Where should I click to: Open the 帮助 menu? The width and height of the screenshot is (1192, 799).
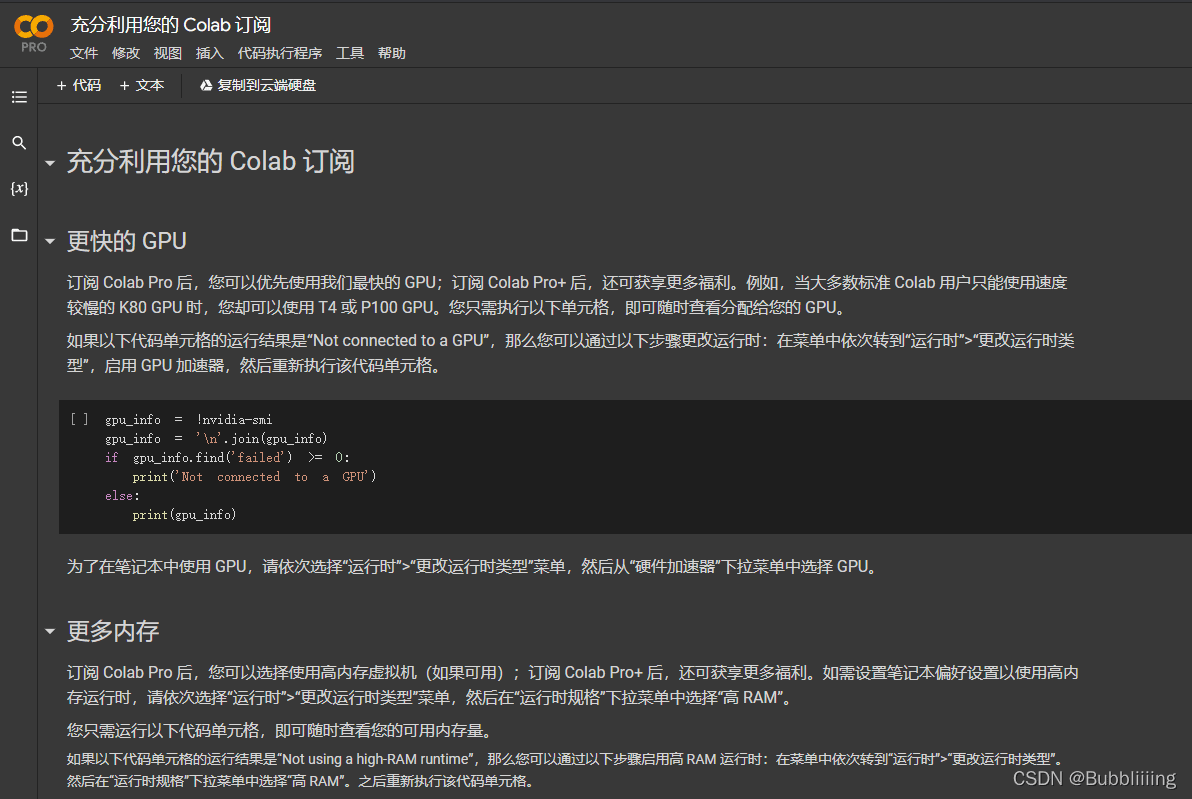tap(392, 54)
